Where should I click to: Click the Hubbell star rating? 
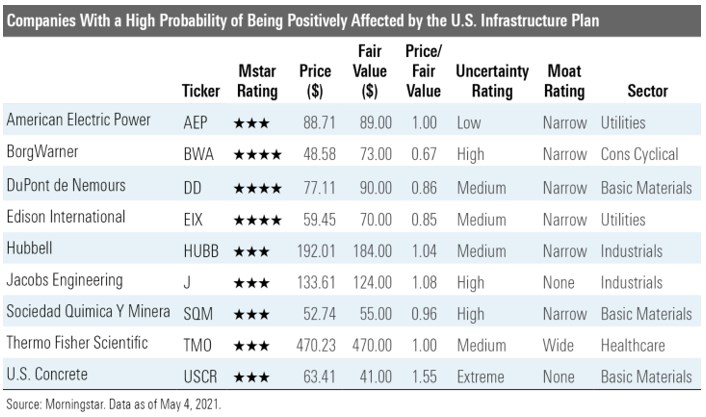coord(251,251)
